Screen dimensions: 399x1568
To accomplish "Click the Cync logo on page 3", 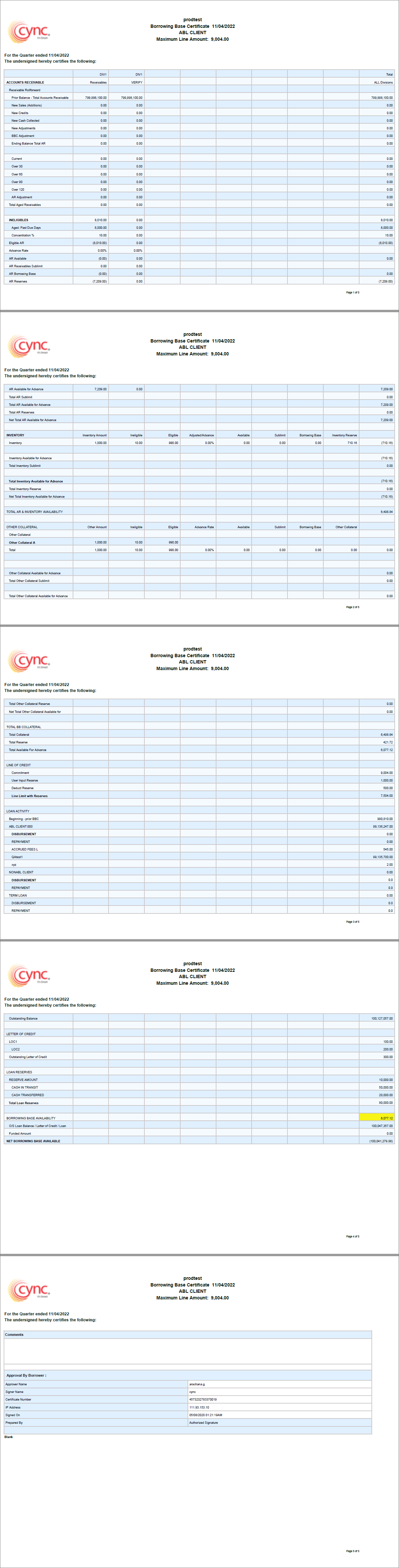I will (x=29, y=661).
